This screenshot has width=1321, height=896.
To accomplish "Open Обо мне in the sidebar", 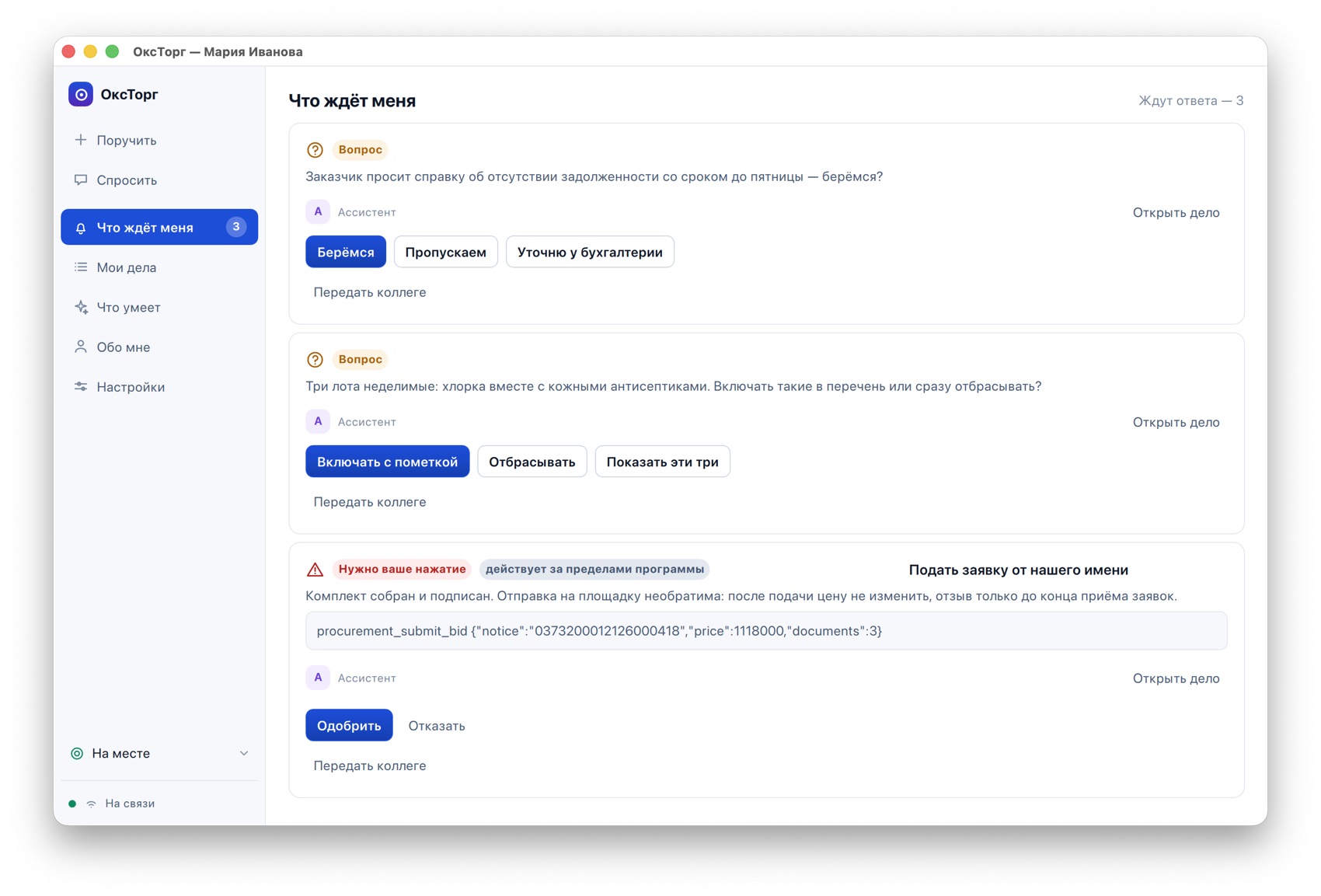I will (x=159, y=347).
